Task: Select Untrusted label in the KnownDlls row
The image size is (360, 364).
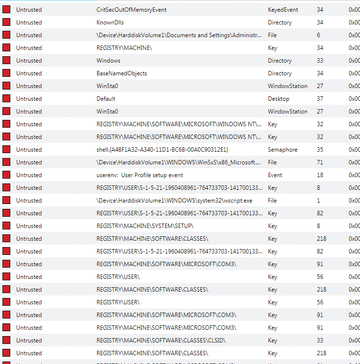Action: tap(29, 22)
